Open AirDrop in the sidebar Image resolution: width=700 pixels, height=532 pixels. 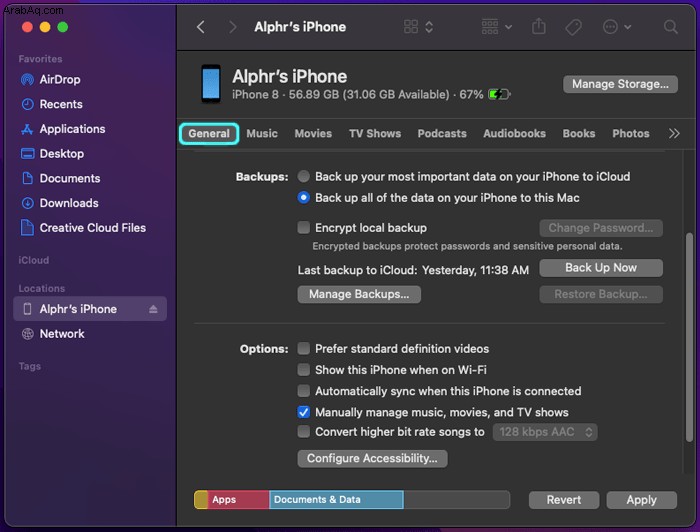pyautogui.click(x=60, y=80)
